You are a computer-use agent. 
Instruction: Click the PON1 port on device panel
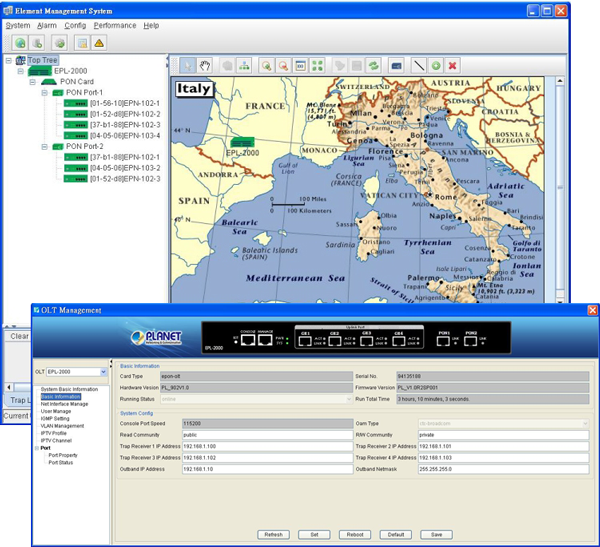click(443, 339)
